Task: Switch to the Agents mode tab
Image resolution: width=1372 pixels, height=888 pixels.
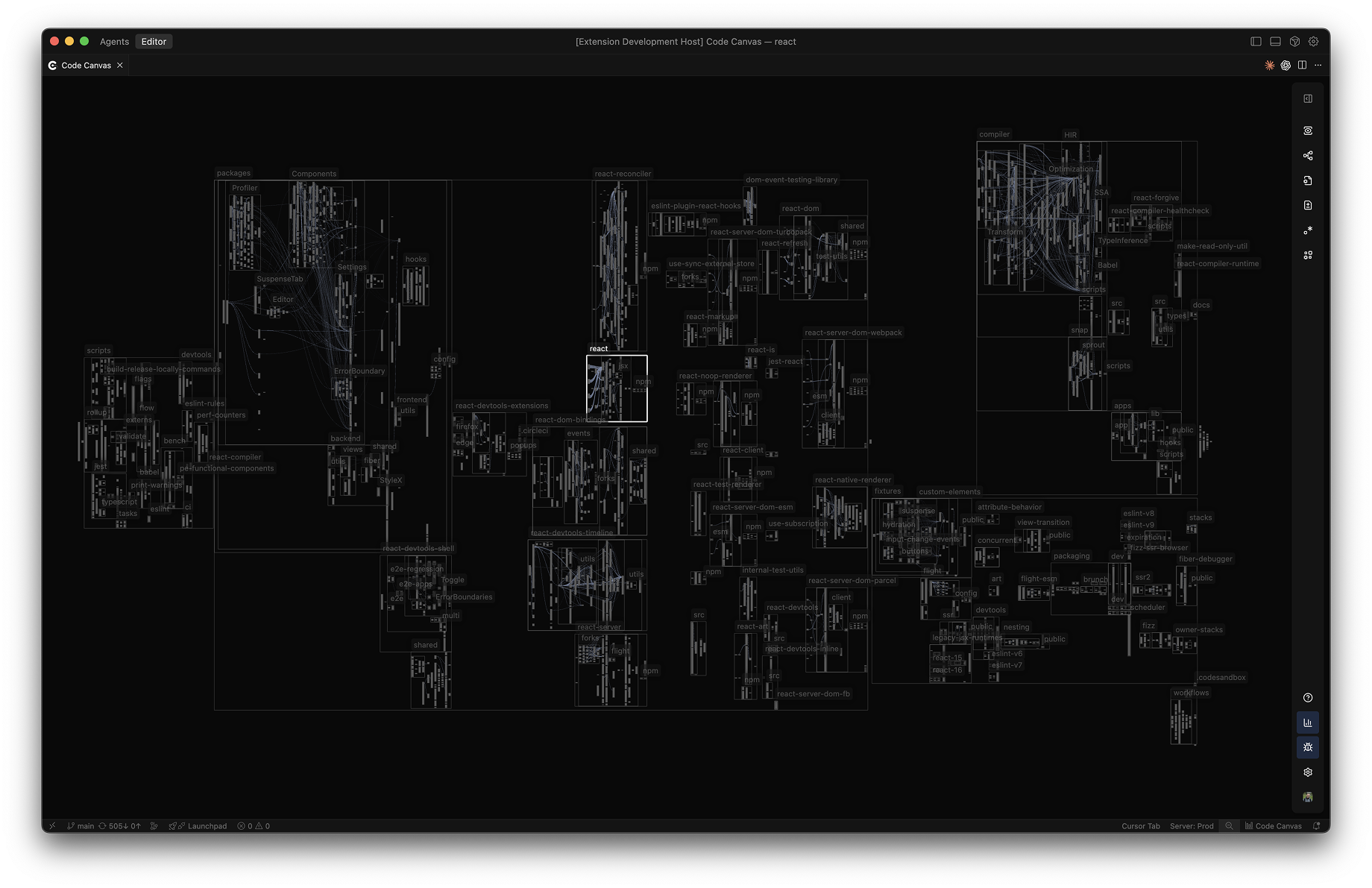Action: 114,42
